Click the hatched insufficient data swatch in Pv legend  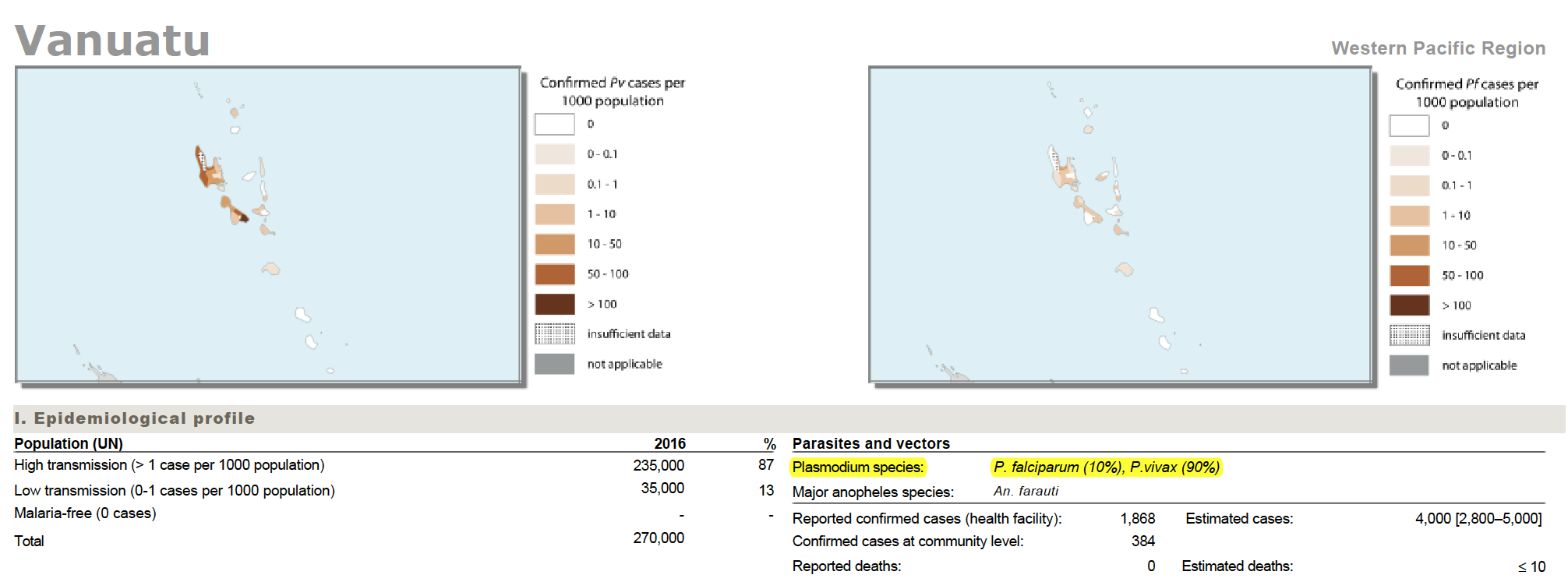(555, 333)
